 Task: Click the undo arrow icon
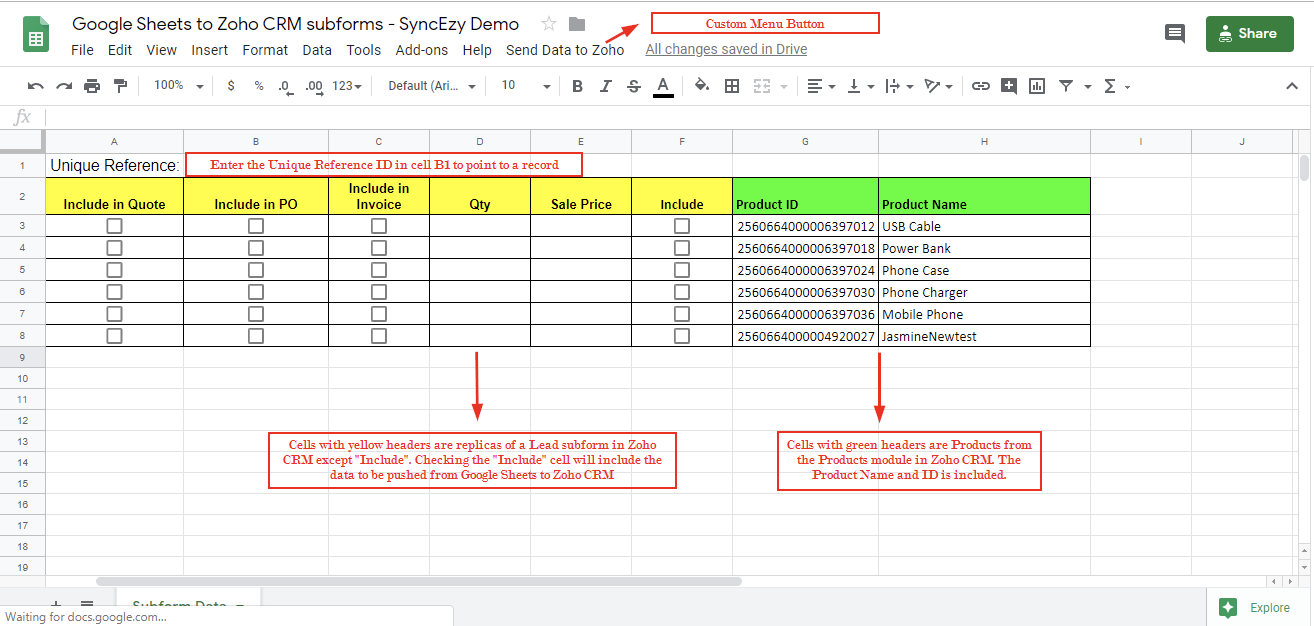36,86
